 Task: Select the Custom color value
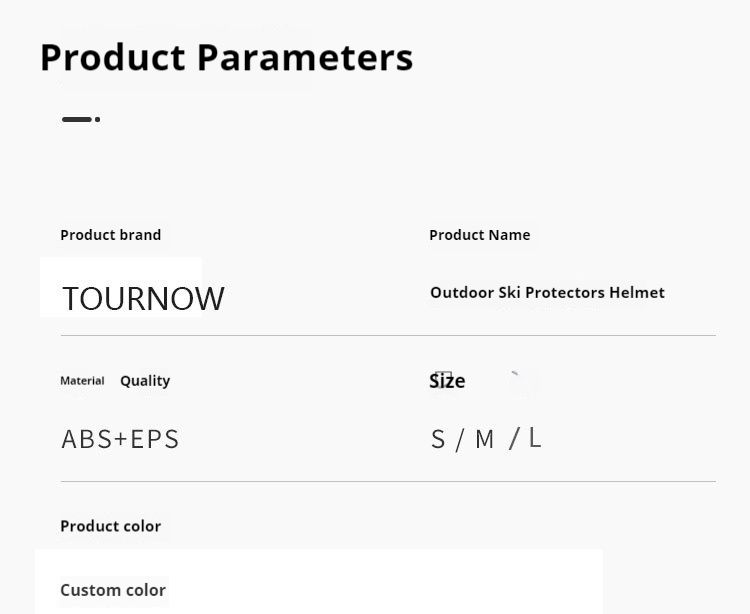[x=113, y=590]
